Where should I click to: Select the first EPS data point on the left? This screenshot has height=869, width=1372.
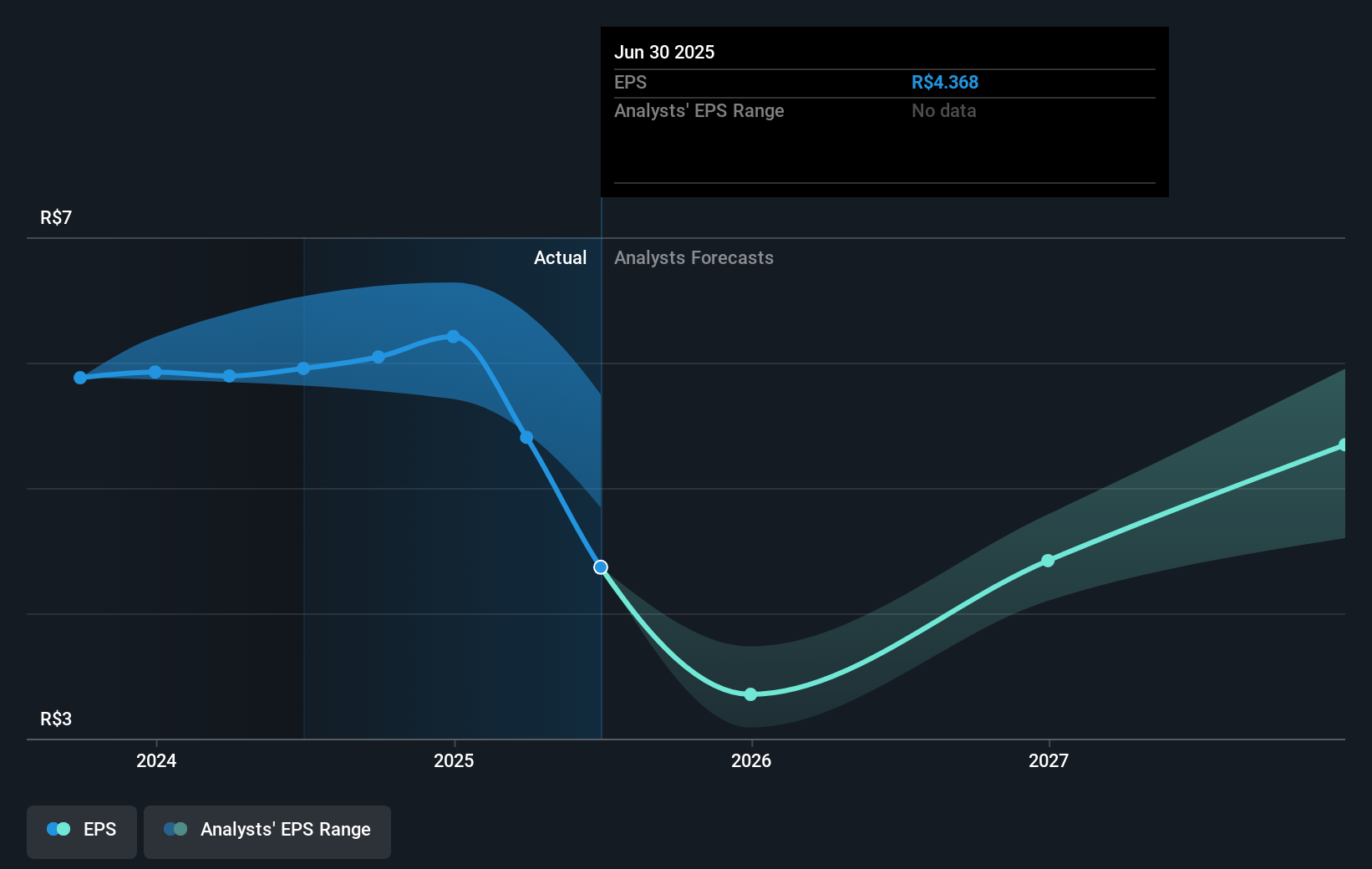[79, 378]
